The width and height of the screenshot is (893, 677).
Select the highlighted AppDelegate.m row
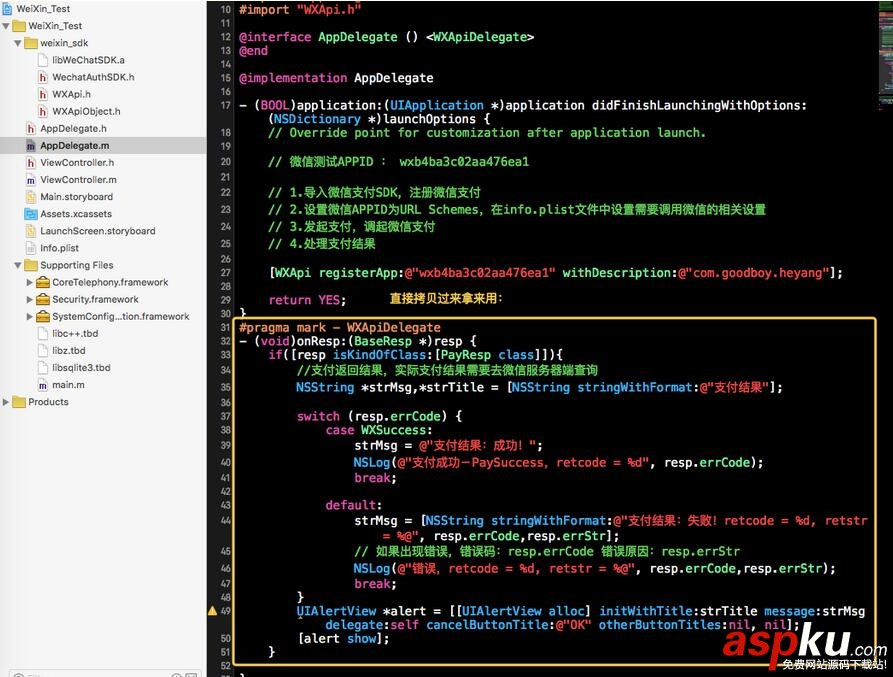(x=103, y=146)
